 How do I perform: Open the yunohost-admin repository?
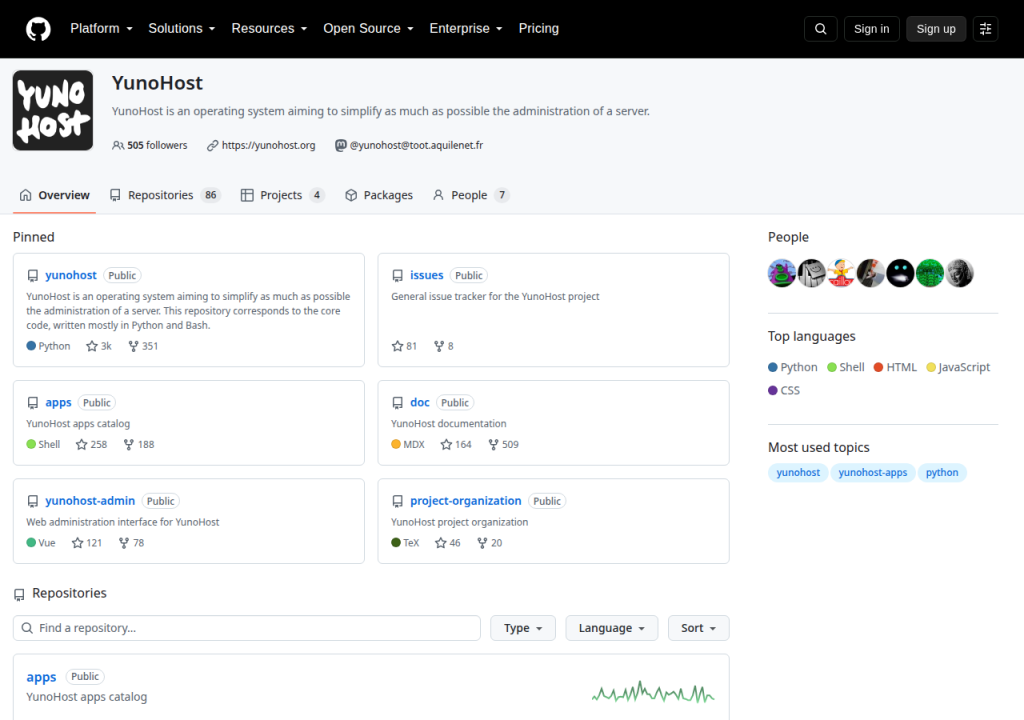point(90,500)
